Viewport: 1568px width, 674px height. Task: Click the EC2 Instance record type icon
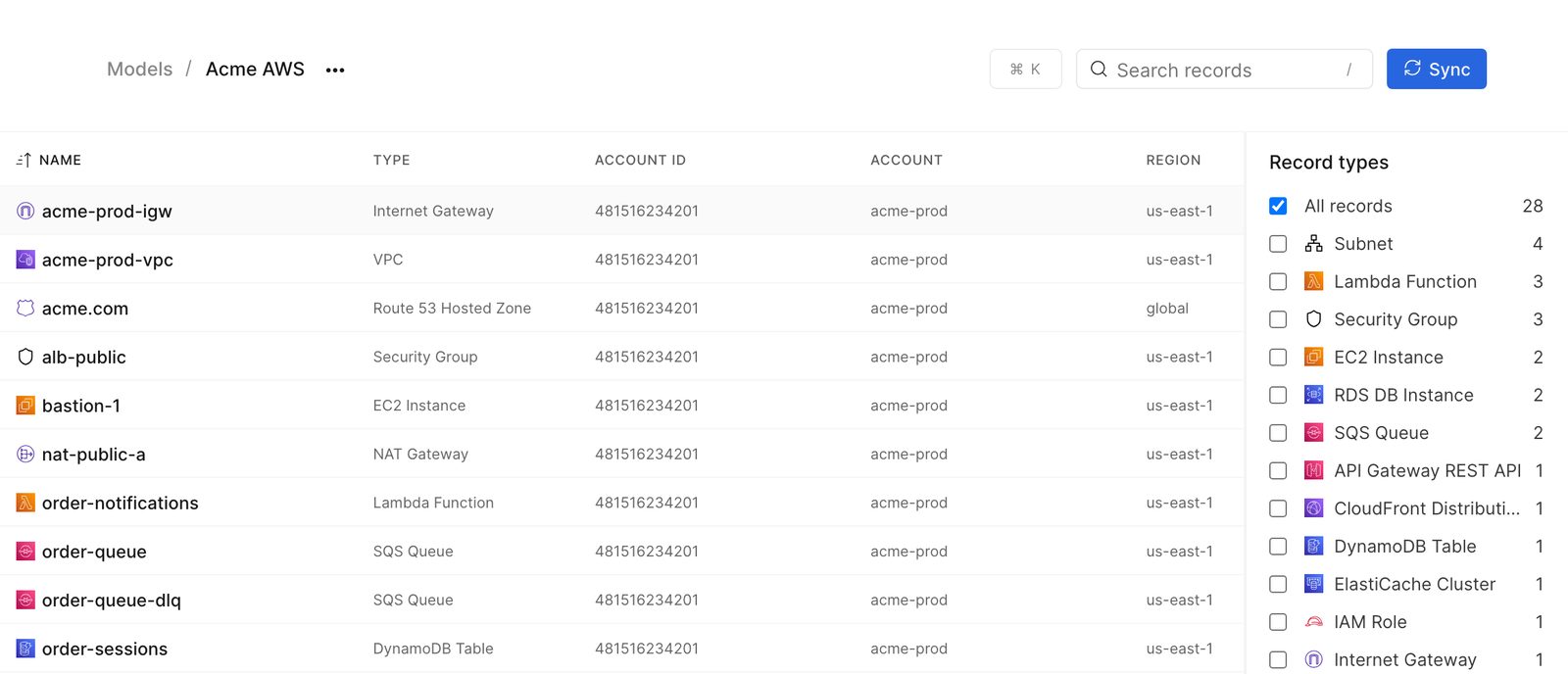1314,357
